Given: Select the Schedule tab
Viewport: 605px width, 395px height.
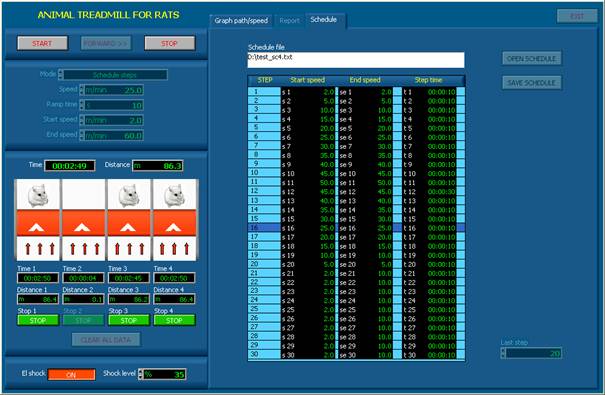Looking at the screenshot, I should click(323, 20).
